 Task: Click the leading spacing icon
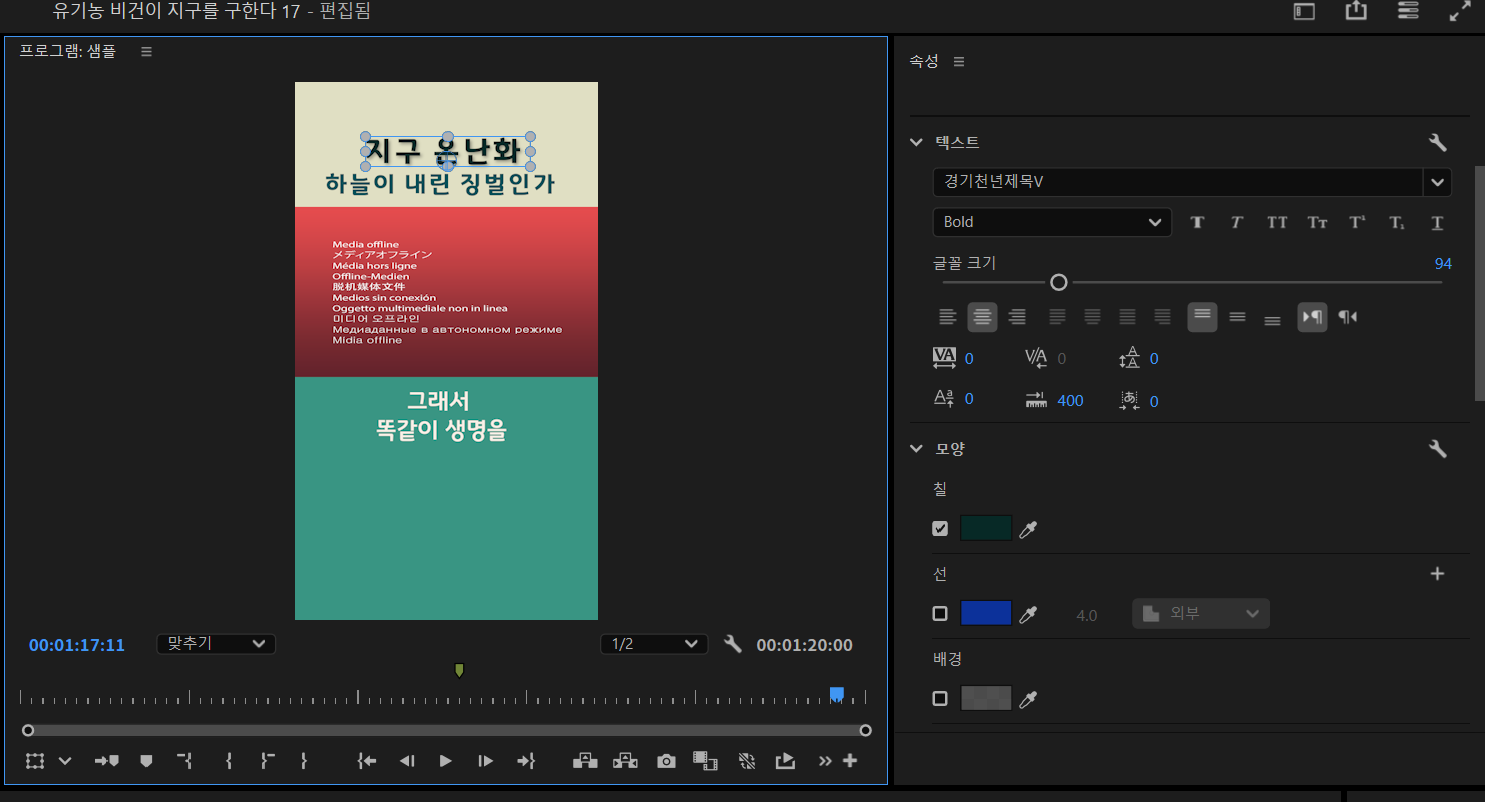tap(1129, 358)
